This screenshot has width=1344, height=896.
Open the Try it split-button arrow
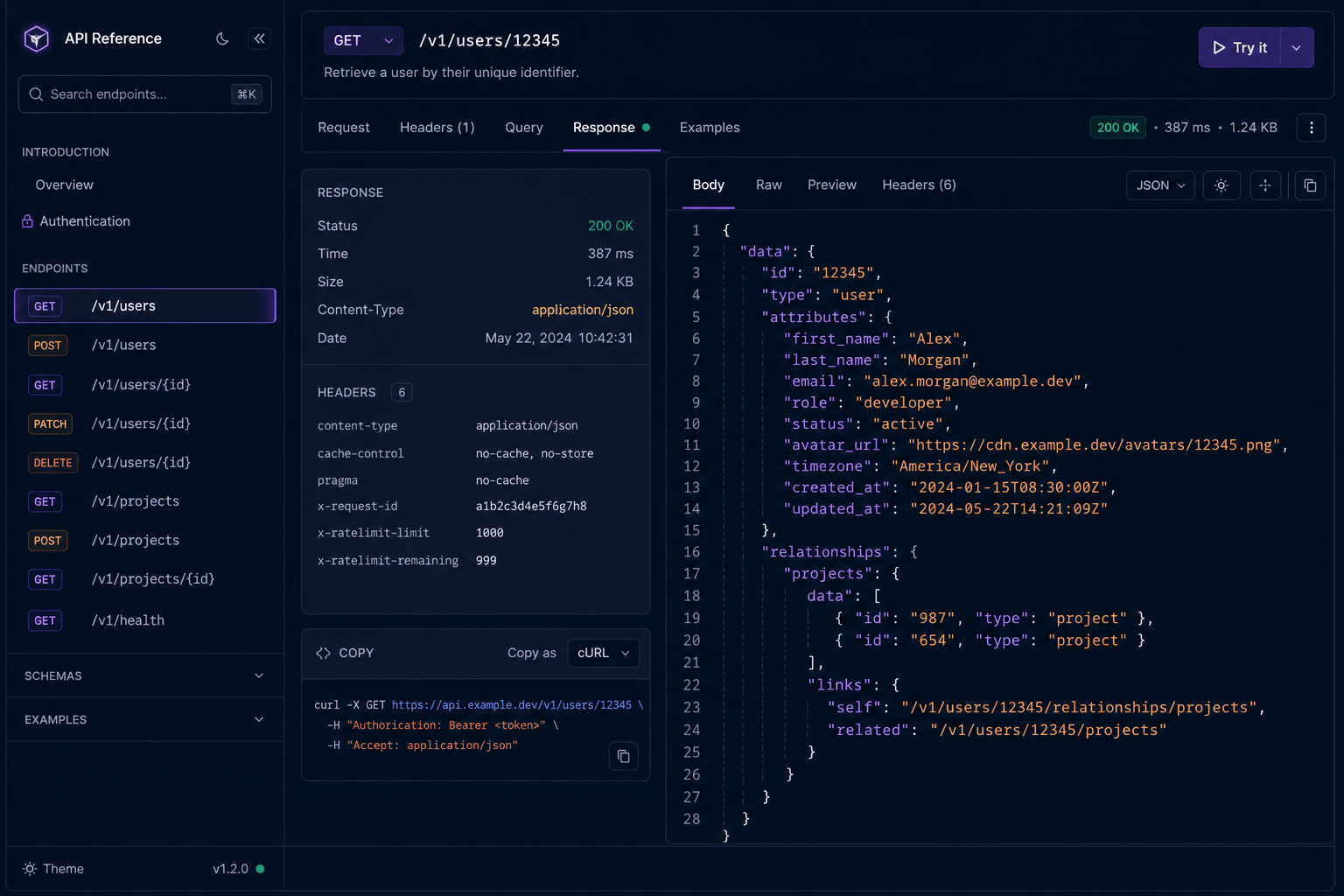click(x=1297, y=48)
